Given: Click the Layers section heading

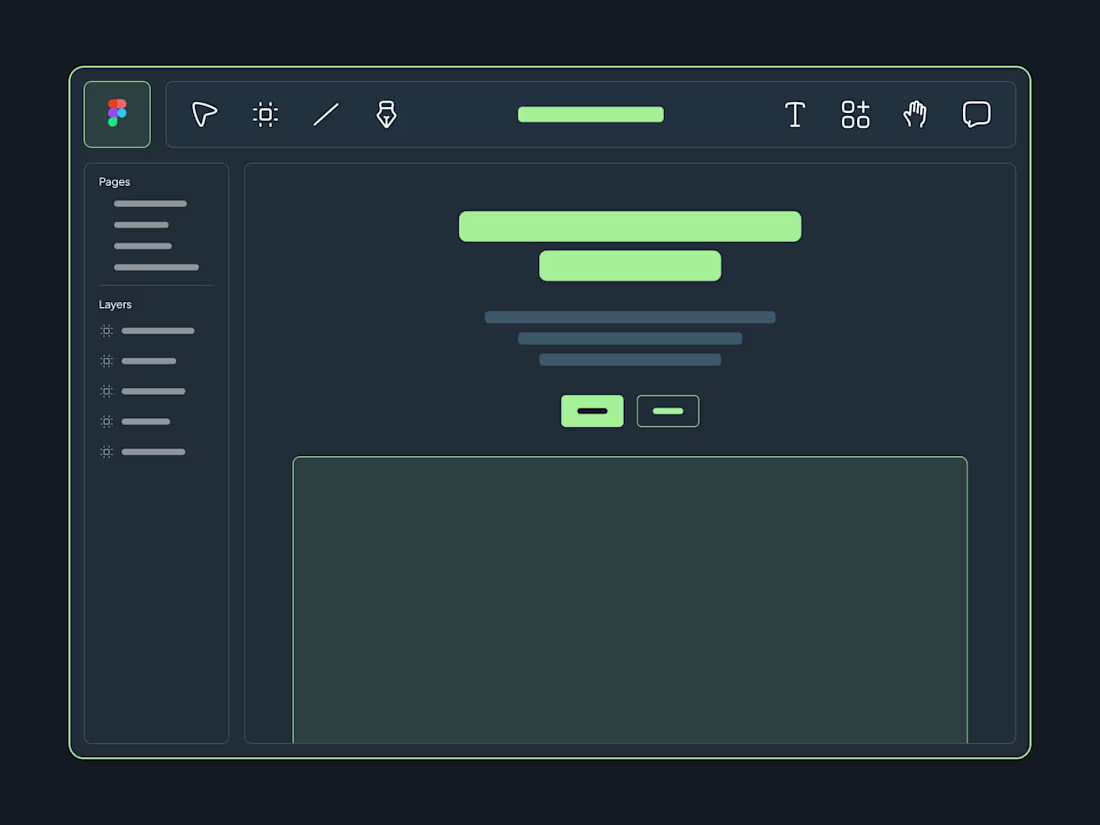Looking at the screenshot, I should (115, 304).
